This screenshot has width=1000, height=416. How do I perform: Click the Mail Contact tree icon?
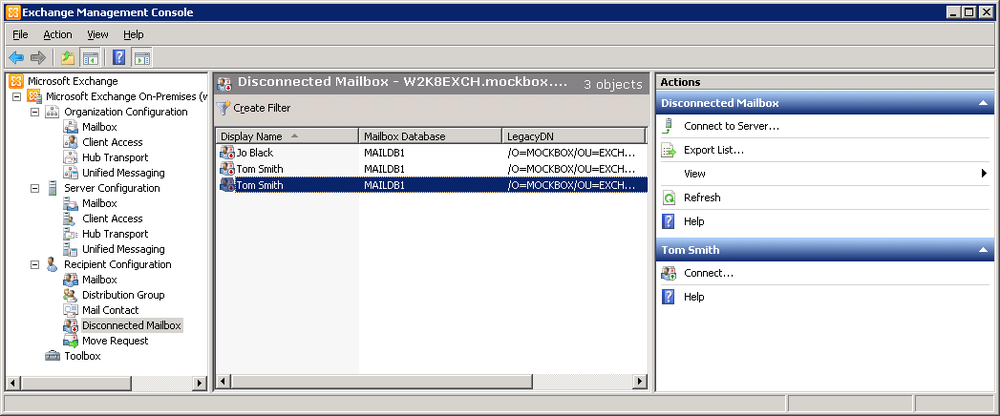71,310
